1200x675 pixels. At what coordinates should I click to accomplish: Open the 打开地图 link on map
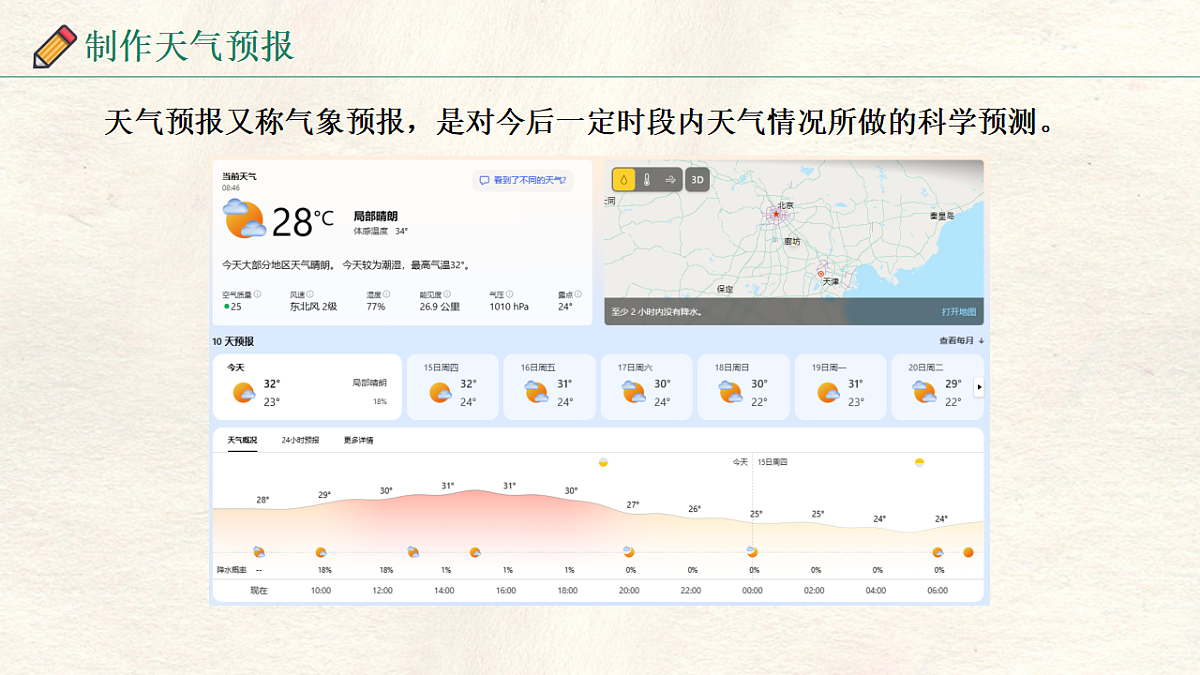959,312
